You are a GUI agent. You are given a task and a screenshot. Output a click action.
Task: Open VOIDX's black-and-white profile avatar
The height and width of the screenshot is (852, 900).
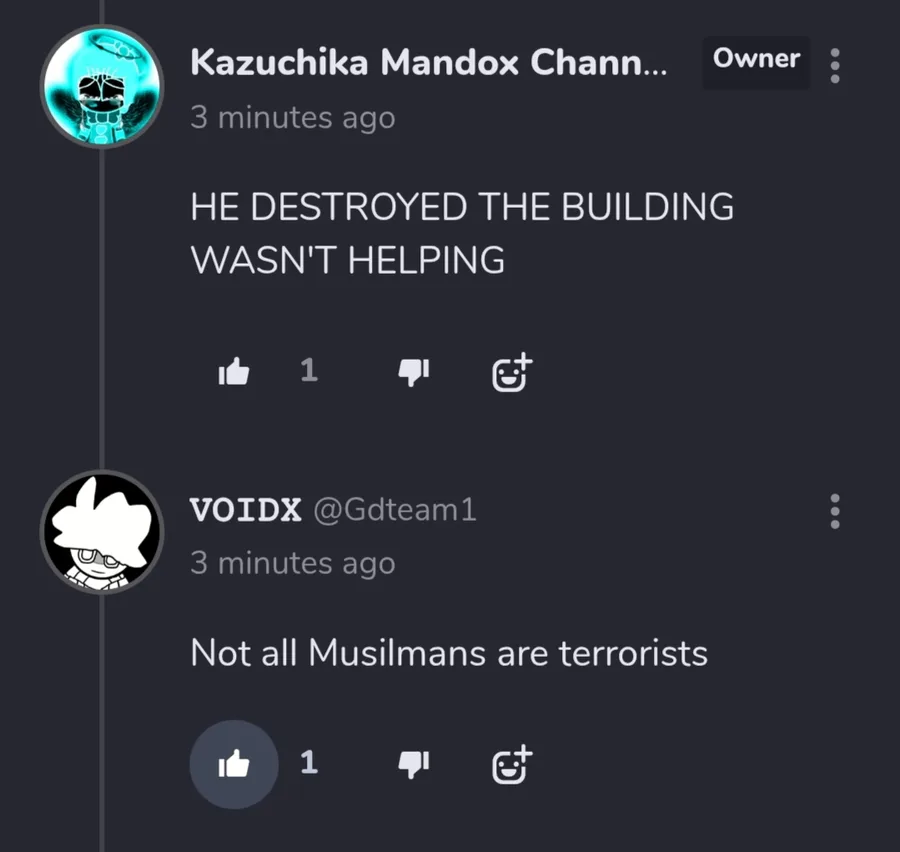click(x=102, y=532)
